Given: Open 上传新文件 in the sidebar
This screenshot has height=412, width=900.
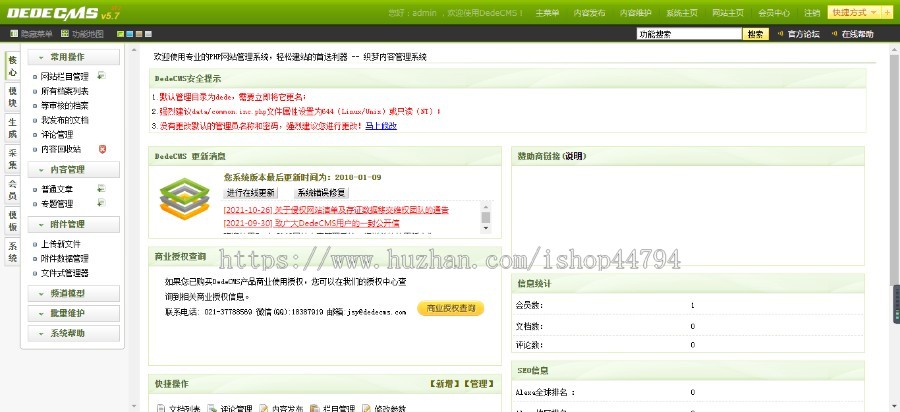Looking at the screenshot, I should pos(61,244).
